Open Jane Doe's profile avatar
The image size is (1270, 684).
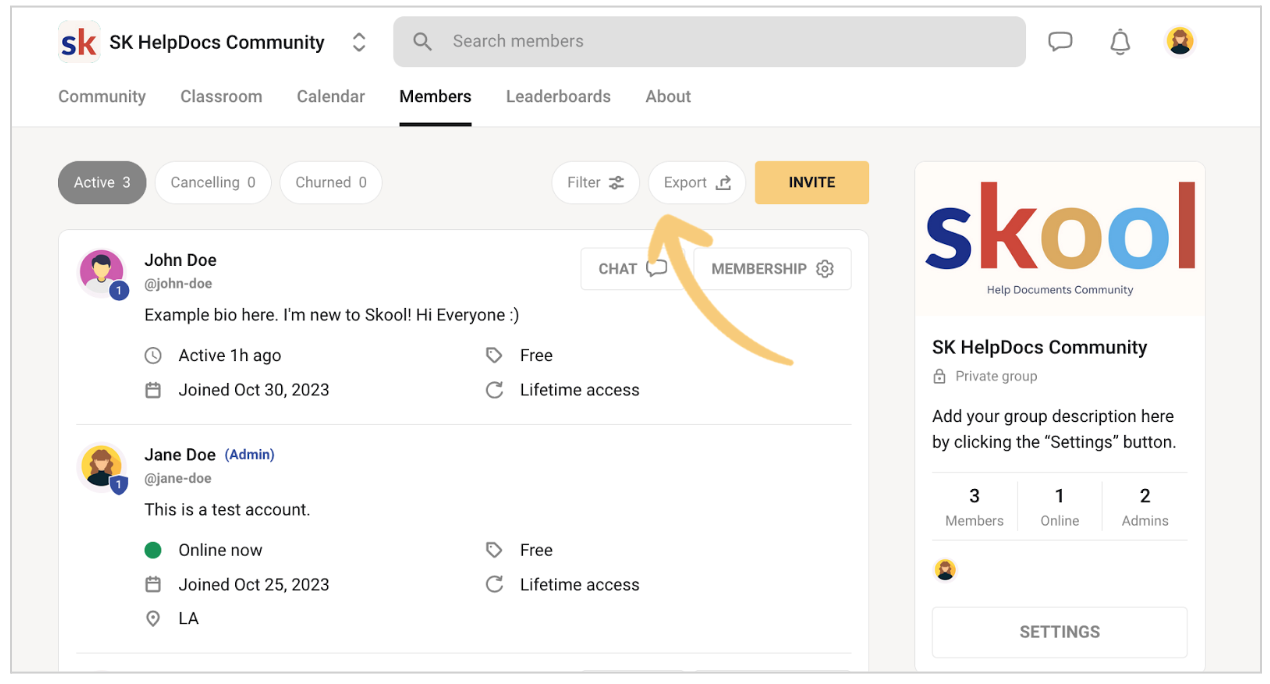tap(101, 465)
